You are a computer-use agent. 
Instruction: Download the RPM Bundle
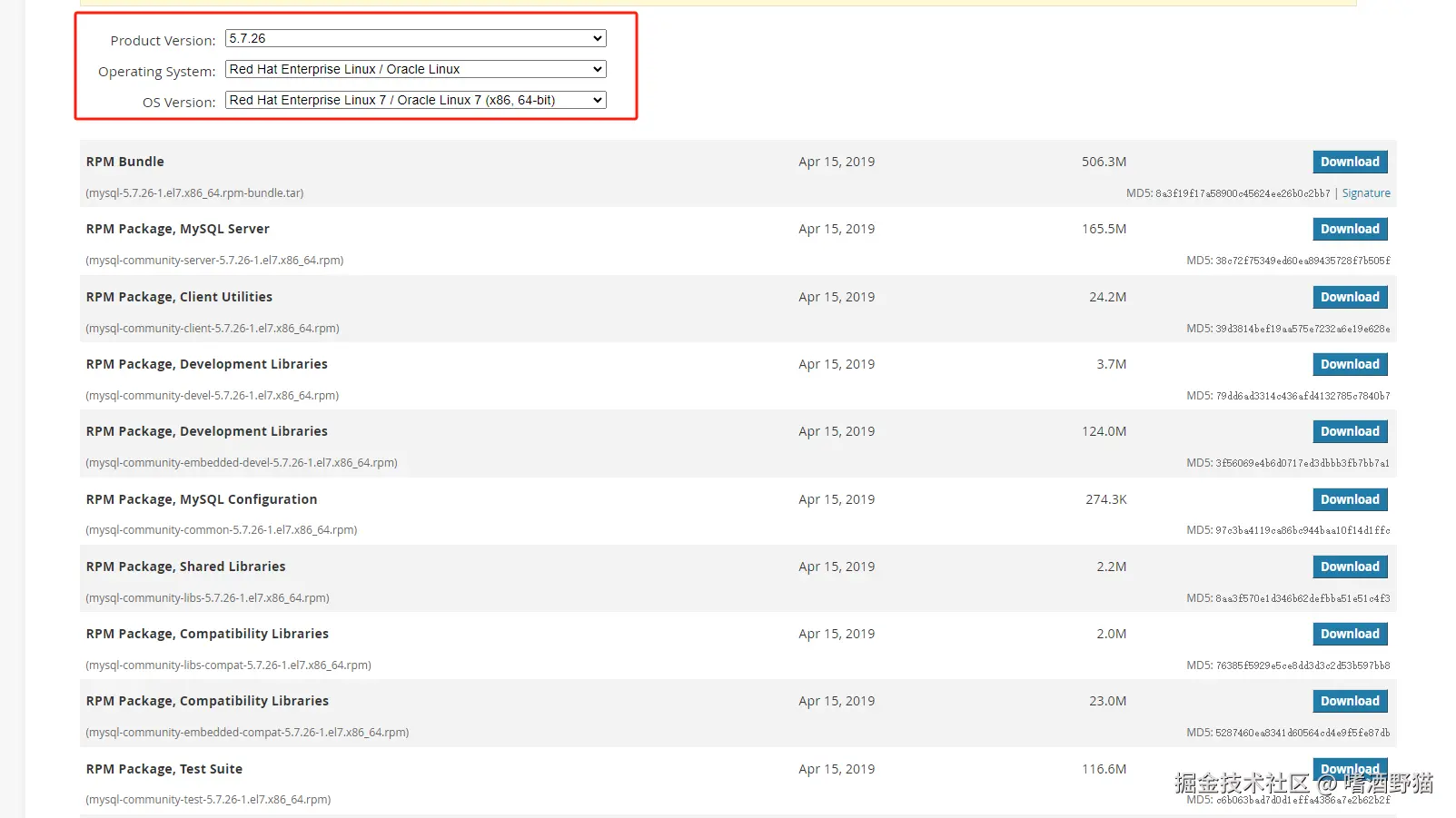tap(1350, 162)
